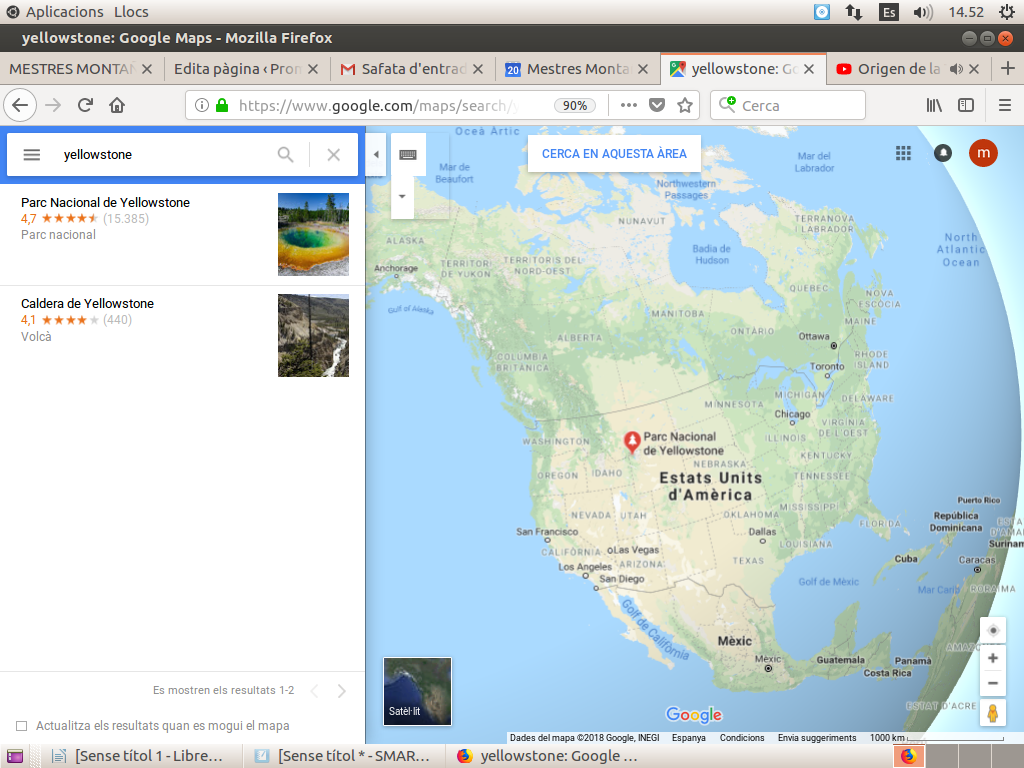
Task: Go back in Firefox
Action: (x=20, y=105)
